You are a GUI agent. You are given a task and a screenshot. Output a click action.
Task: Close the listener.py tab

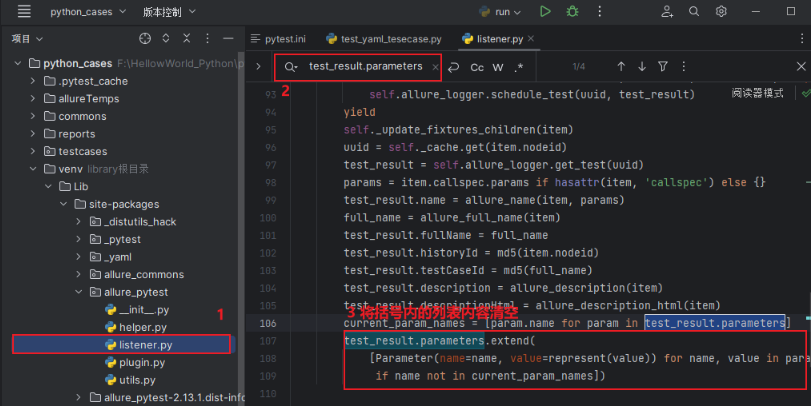531,39
